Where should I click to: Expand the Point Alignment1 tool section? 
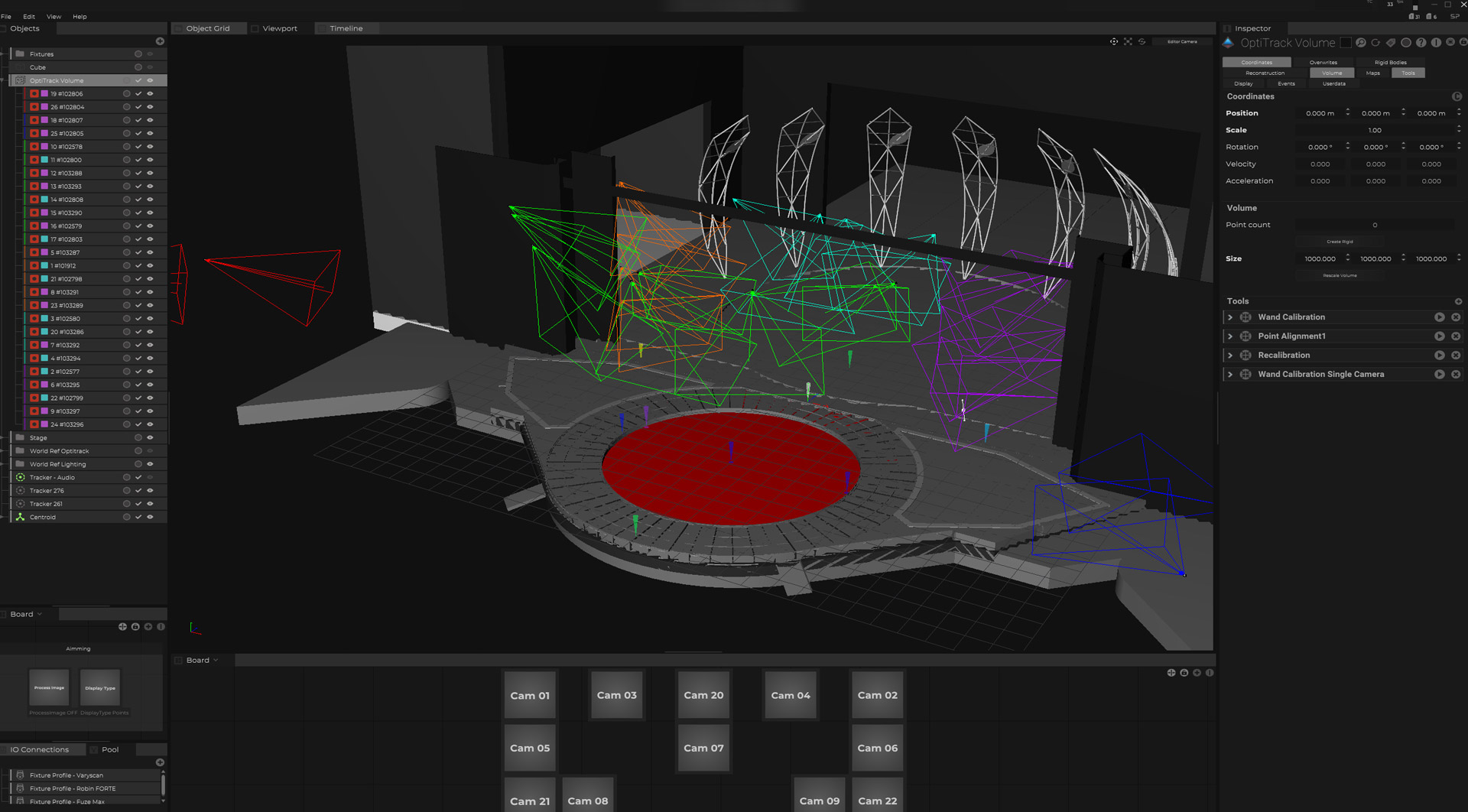click(x=1230, y=336)
